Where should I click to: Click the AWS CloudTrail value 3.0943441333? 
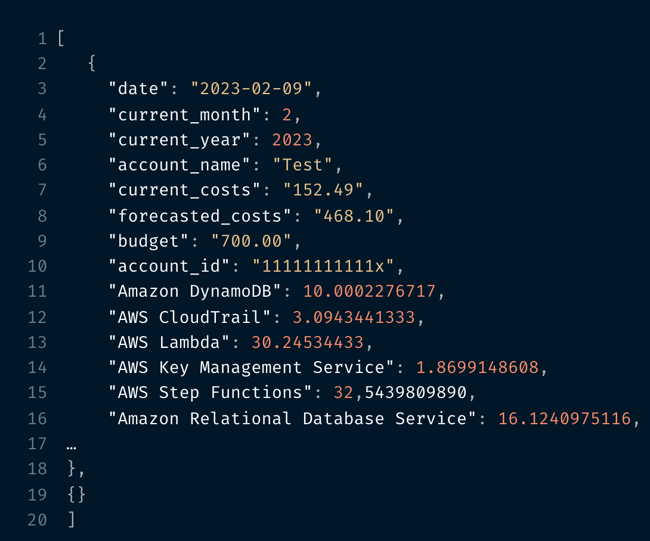coord(354,317)
